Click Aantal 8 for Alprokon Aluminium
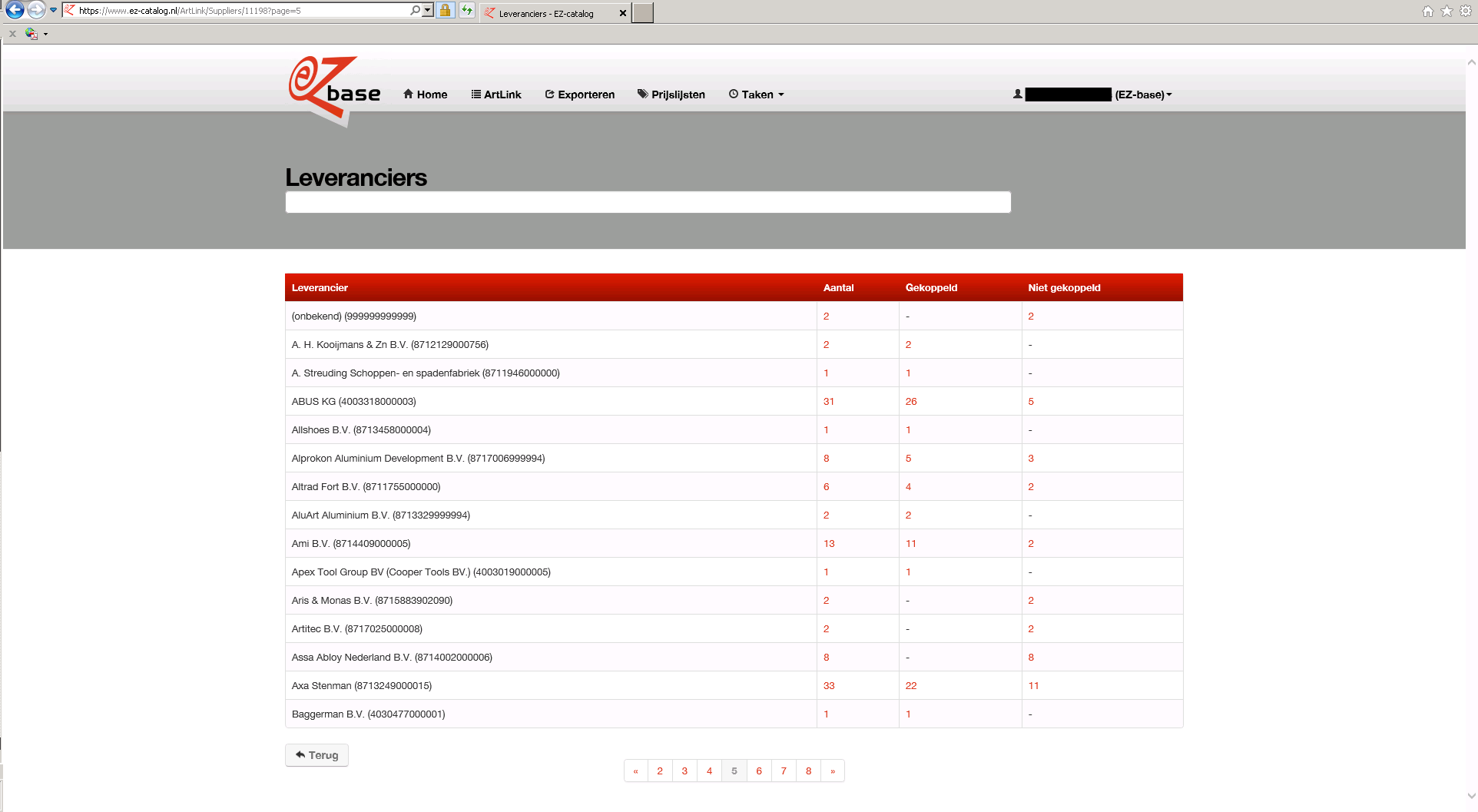 coord(827,459)
